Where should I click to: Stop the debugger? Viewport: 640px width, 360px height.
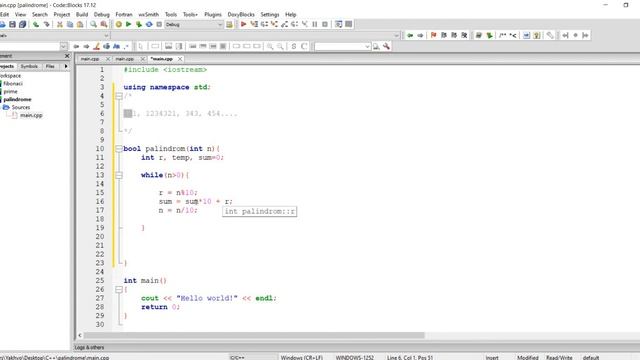pos(325,24)
